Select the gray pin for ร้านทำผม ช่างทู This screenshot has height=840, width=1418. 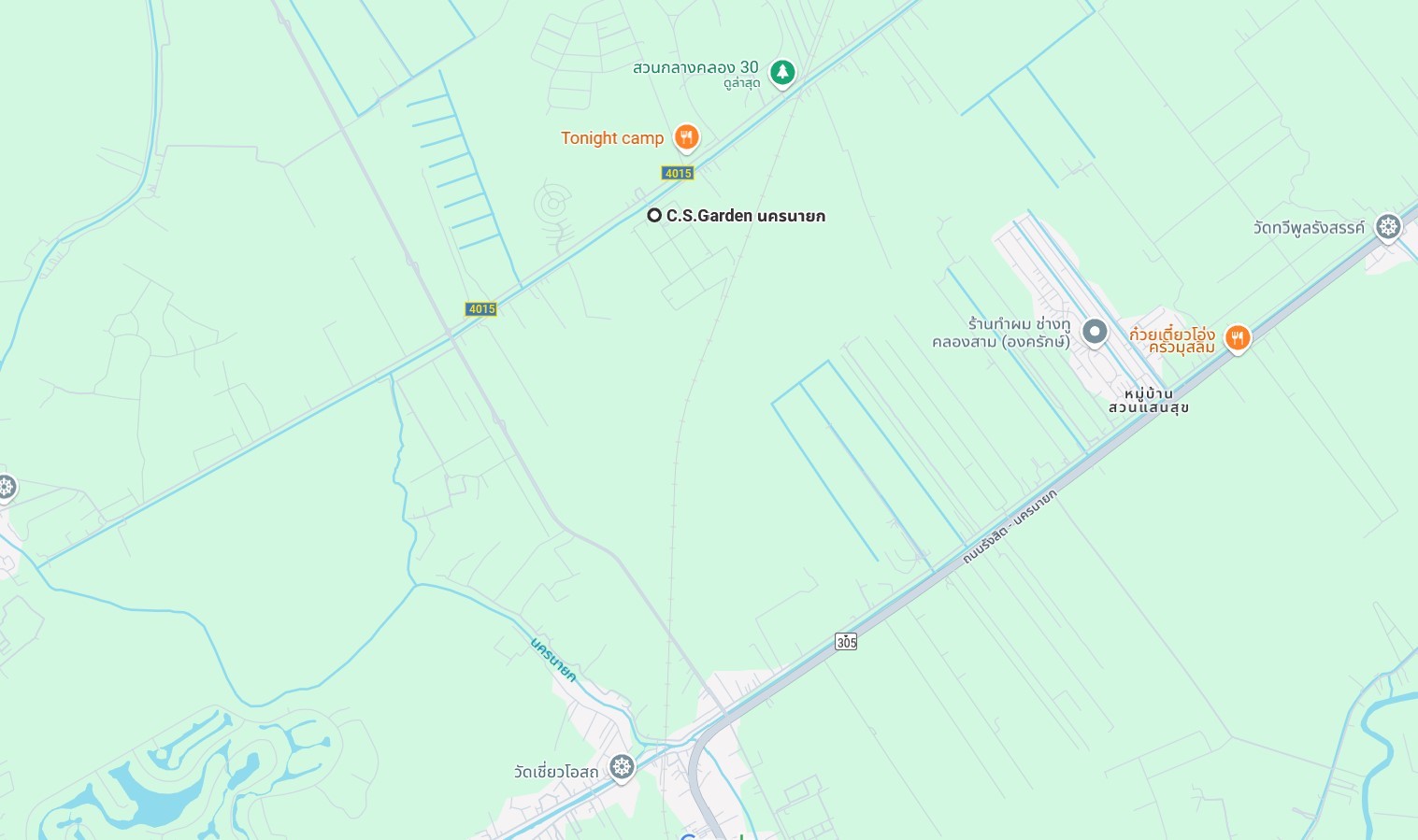point(1095,331)
